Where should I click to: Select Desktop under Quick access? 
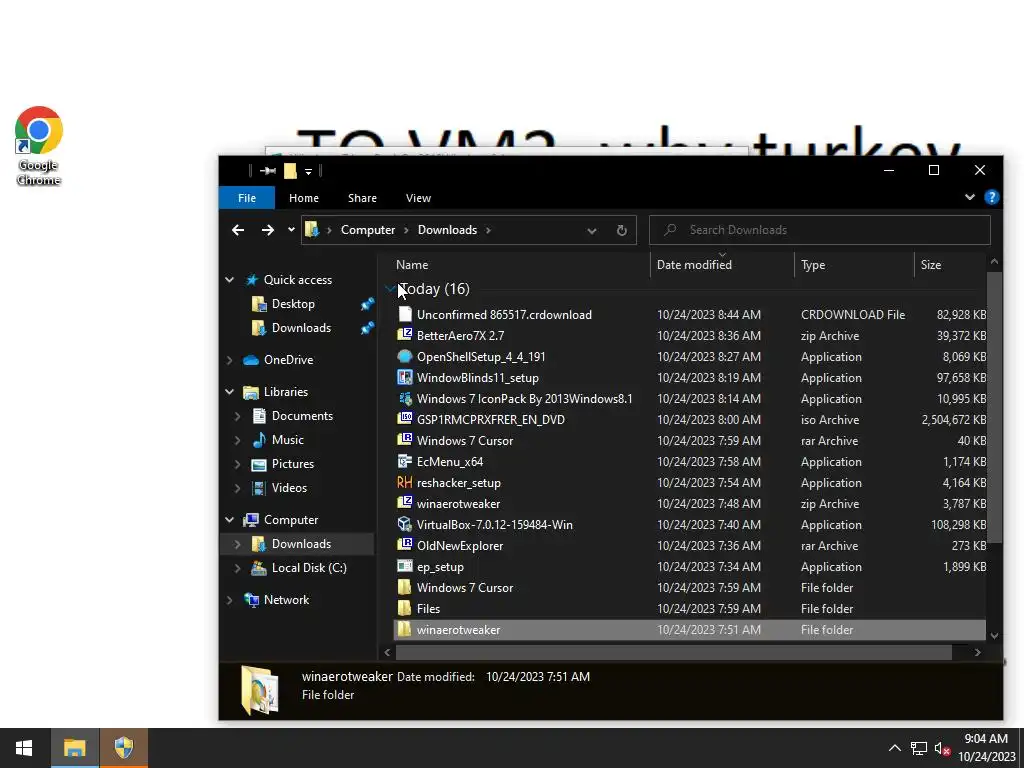click(293, 304)
